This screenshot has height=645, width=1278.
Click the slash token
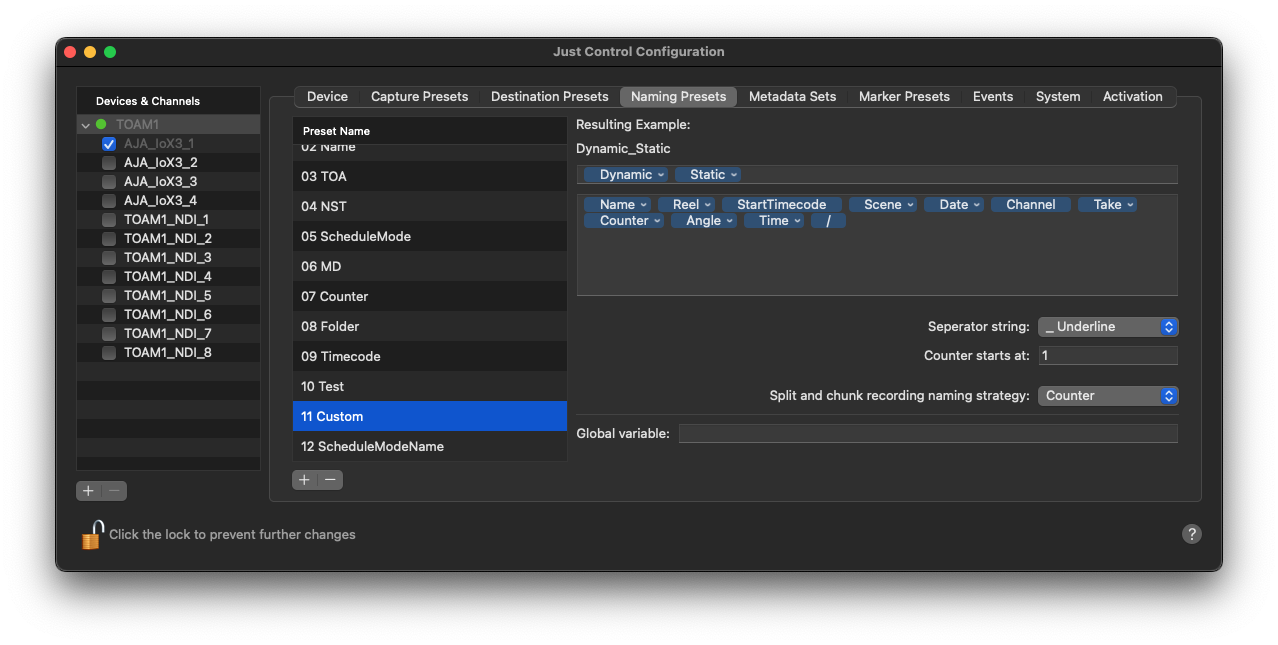829,221
